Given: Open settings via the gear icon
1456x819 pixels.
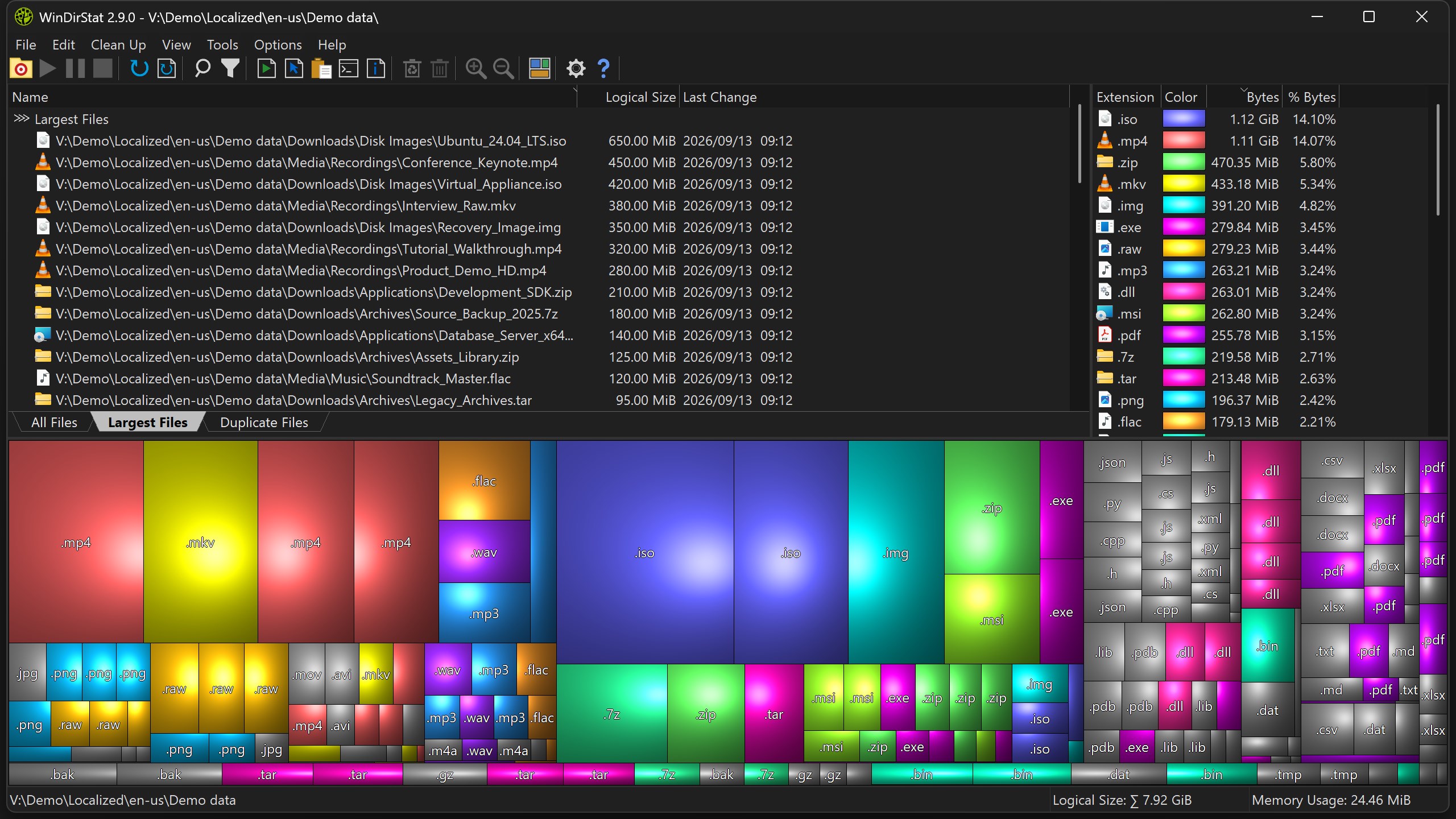Looking at the screenshot, I should pos(576,69).
